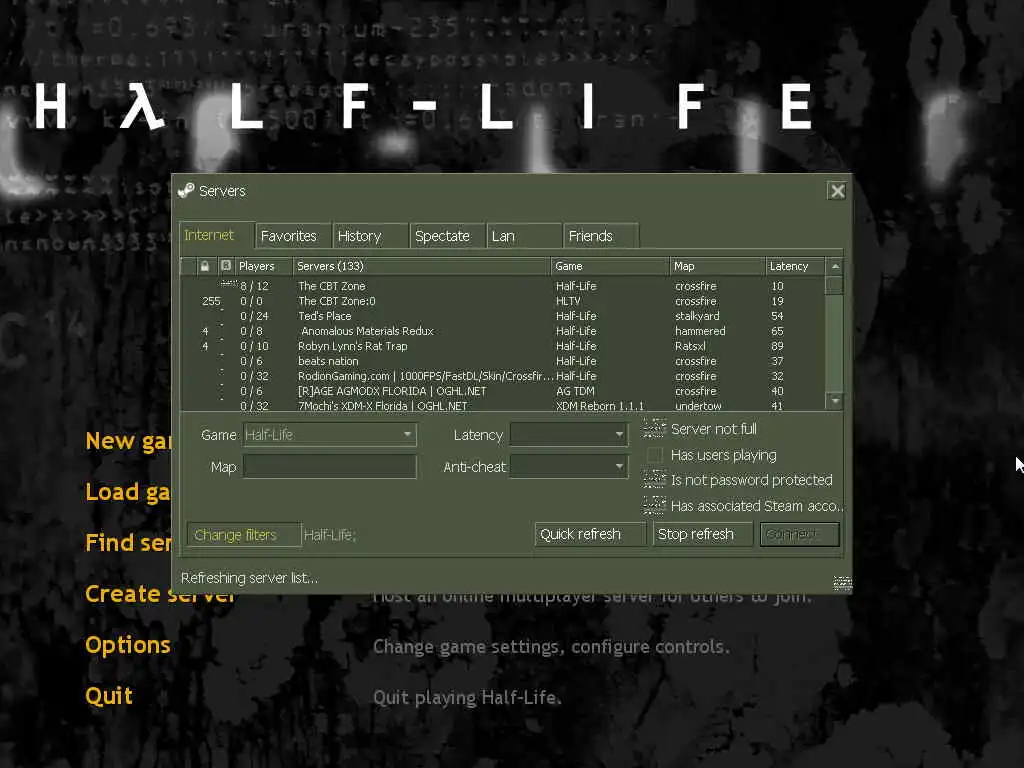Viewport: 1024px width, 768px height.
Task: Select Anomalous Materials Redux server
Action: pyautogui.click(x=503, y=331)
